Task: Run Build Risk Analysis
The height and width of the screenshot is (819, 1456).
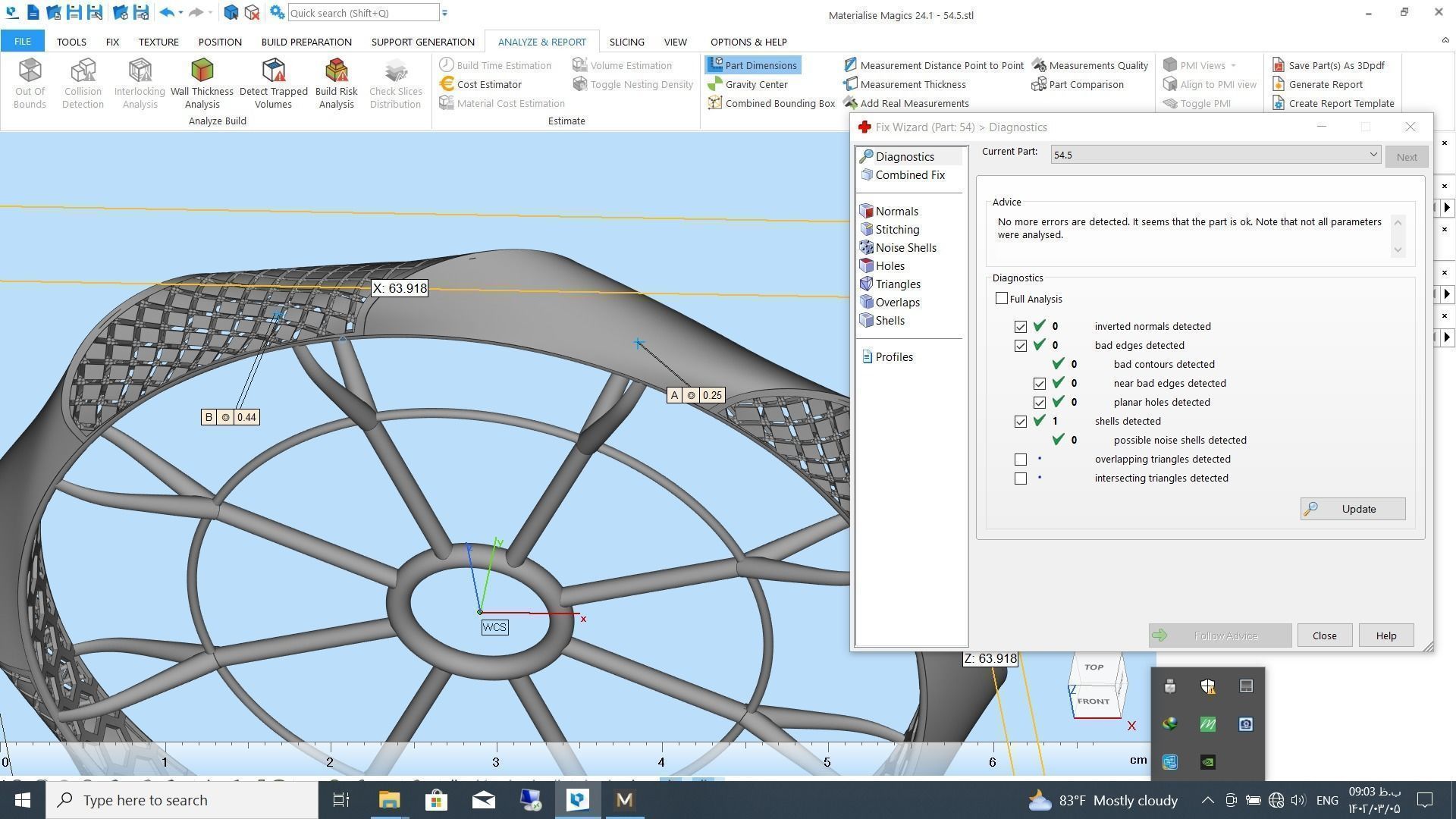Action: 336,83
